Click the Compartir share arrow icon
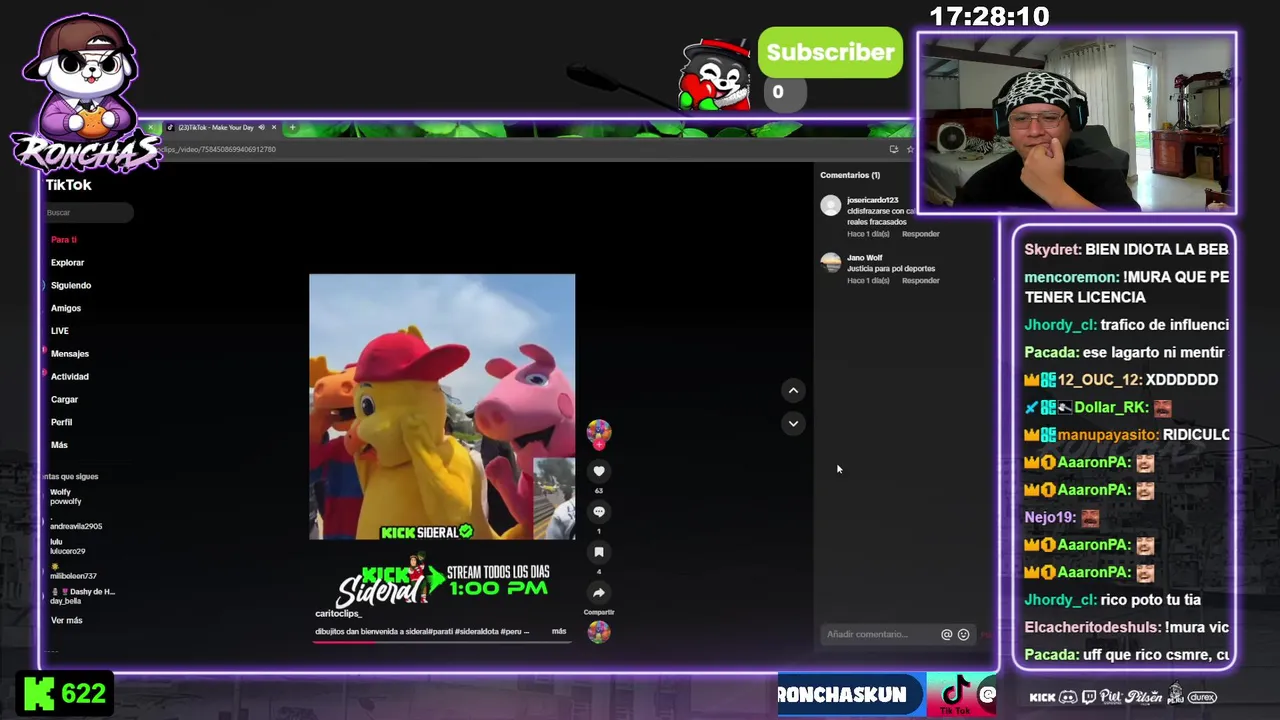 pyautogui.click(x=599, y=592)
